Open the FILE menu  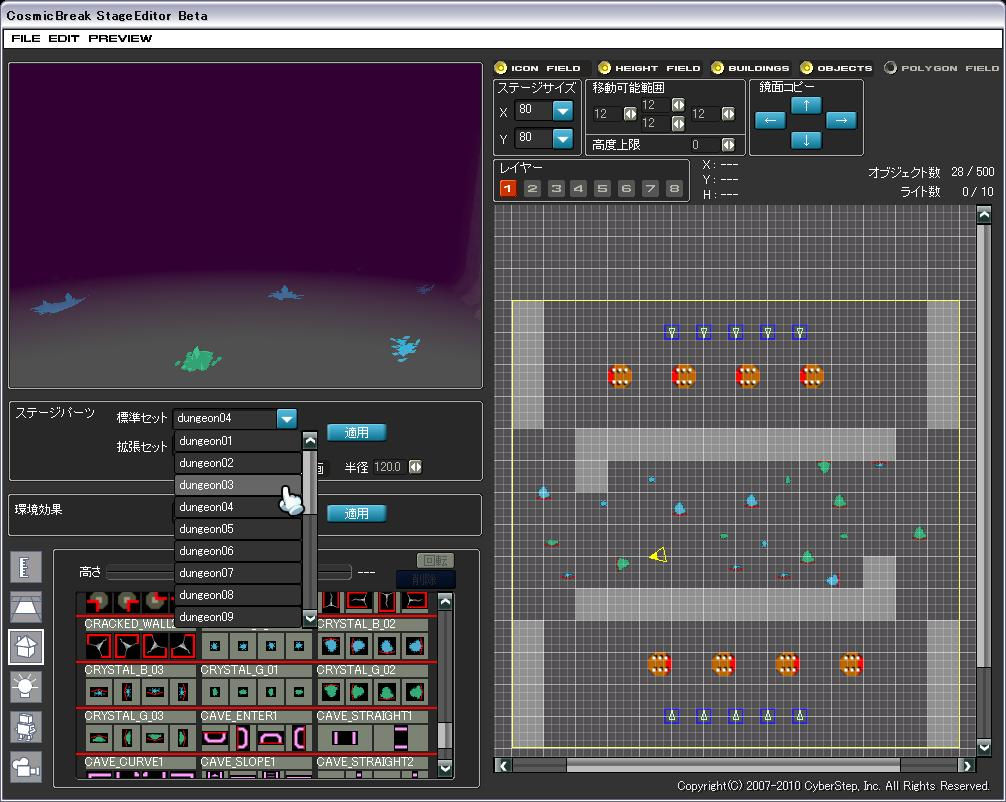click(x=26, y=38)
